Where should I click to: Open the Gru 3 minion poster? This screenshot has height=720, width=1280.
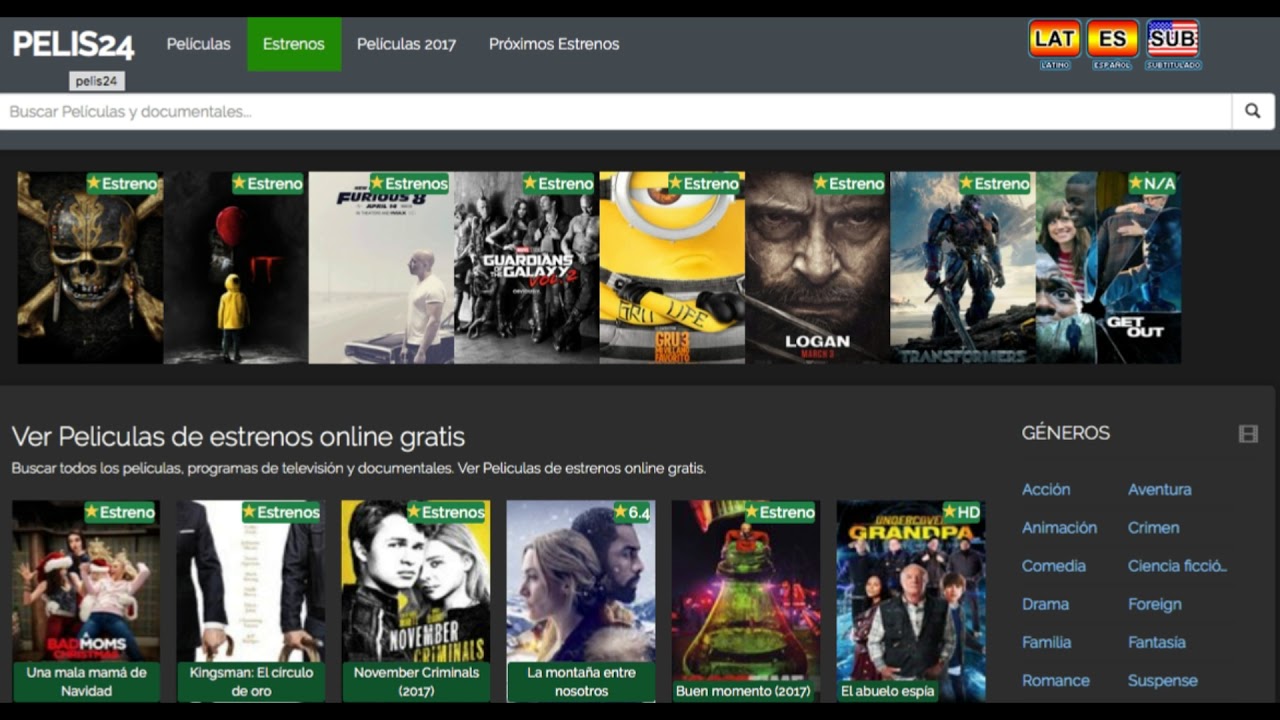[x=672, y=267]
